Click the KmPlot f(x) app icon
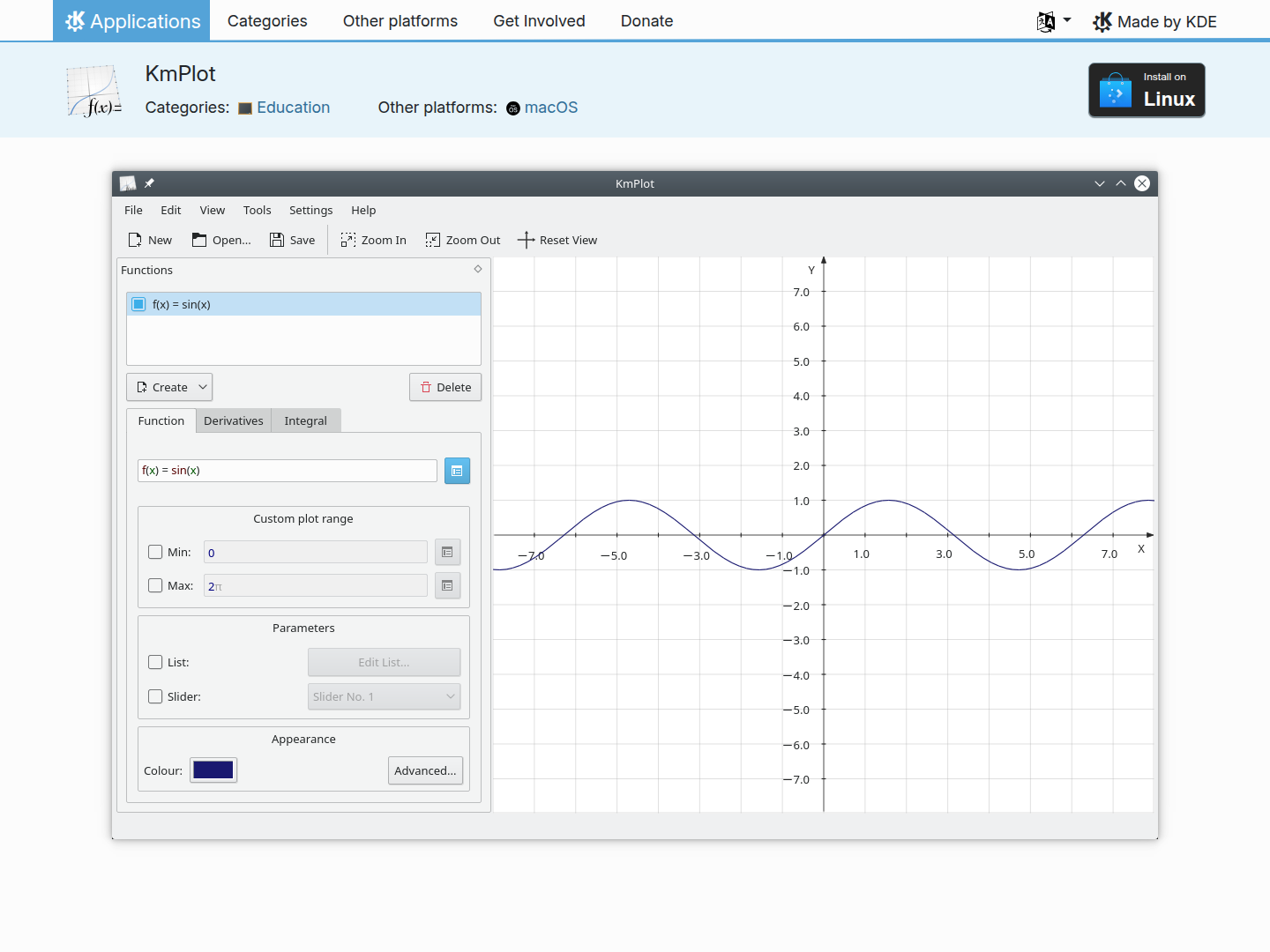1270x952 pixels. 94,91
